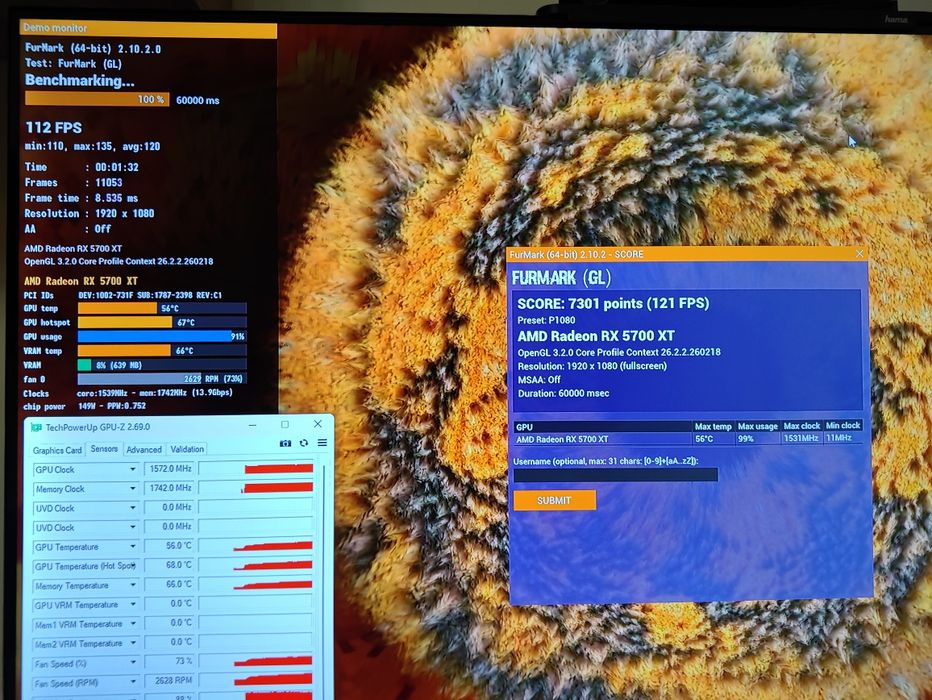Click the 73 % fan speed value
Screen dimensions: 932x700
coord(170,661)
